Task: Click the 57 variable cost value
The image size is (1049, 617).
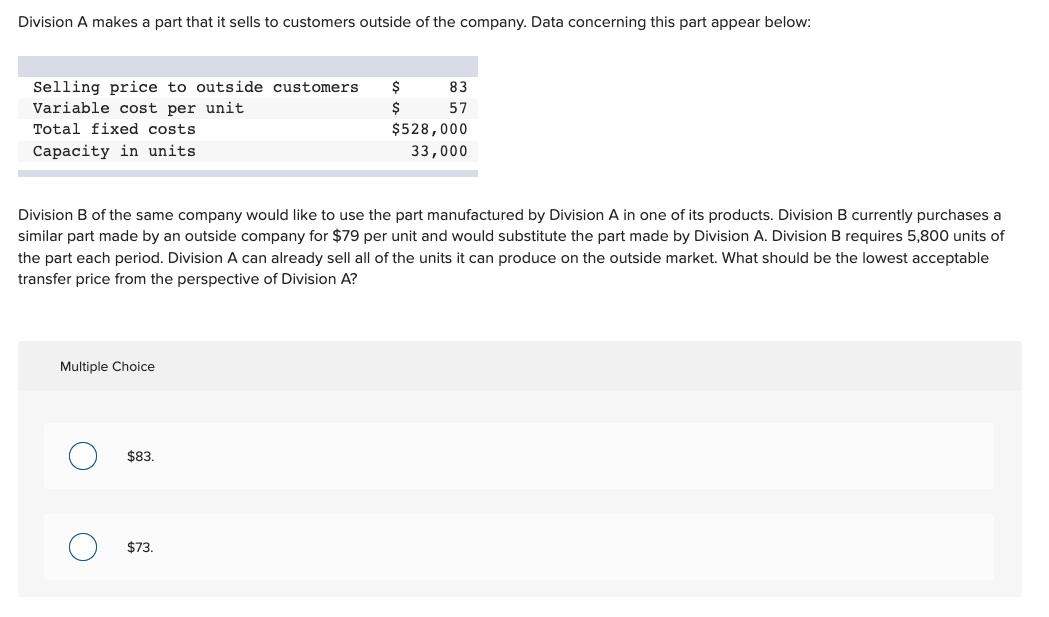Action: pyautogui.click(x=458, y=108)
